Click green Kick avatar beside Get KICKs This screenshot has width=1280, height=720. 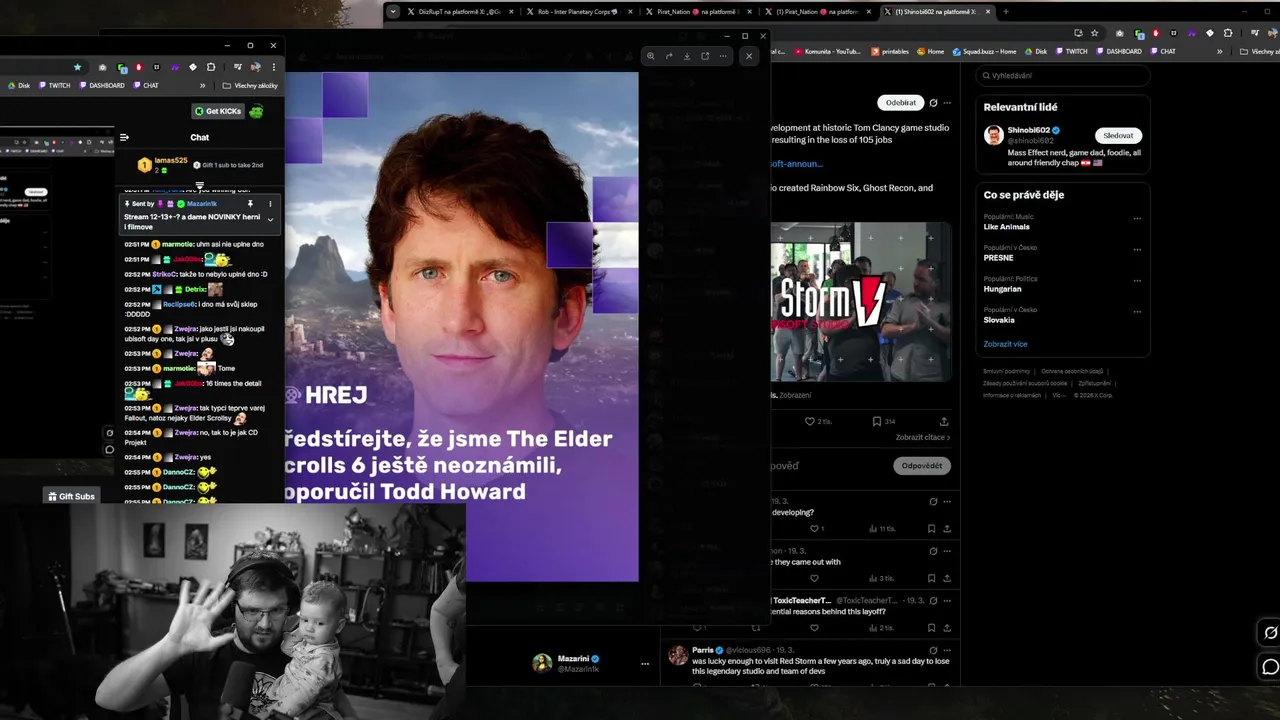257,111
